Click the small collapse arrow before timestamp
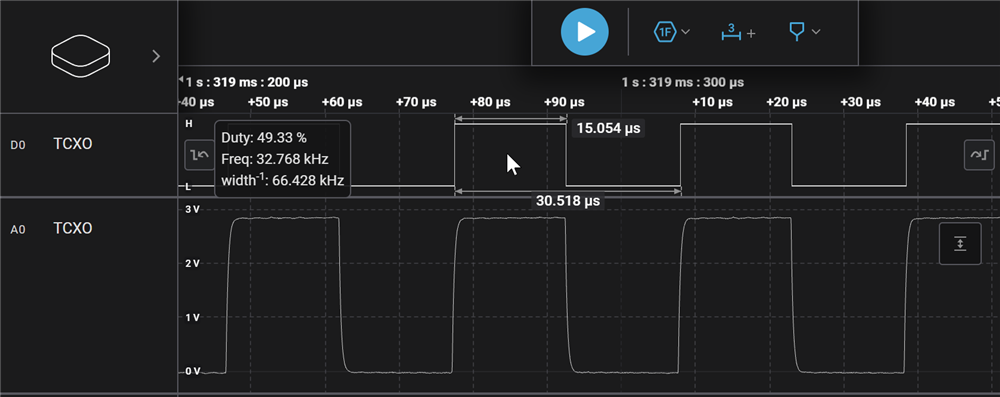This screenshot has width=1000, height=397. pyautogui.click(x=181, y=79)
